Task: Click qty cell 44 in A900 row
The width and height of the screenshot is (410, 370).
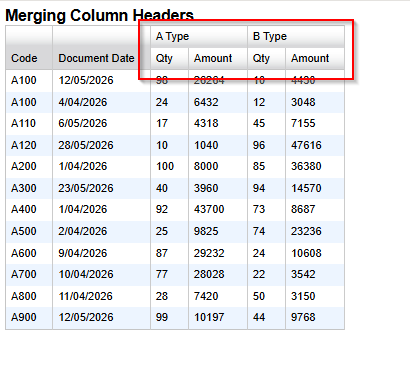Action: click(266, 317)
